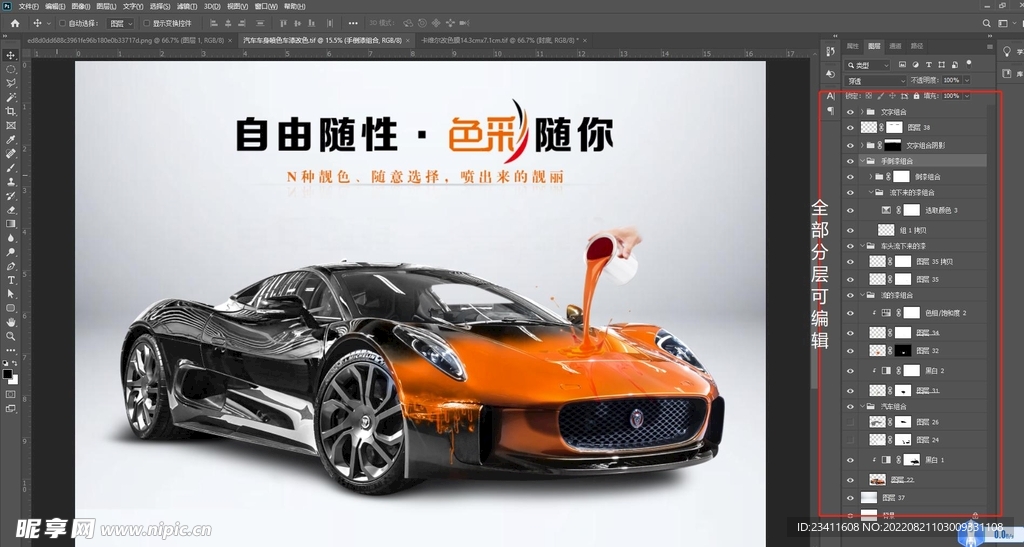Screen dimensions: 1024x547
Task: Enable the 显示变换控件 checkbox
Action: coord(146,23)
